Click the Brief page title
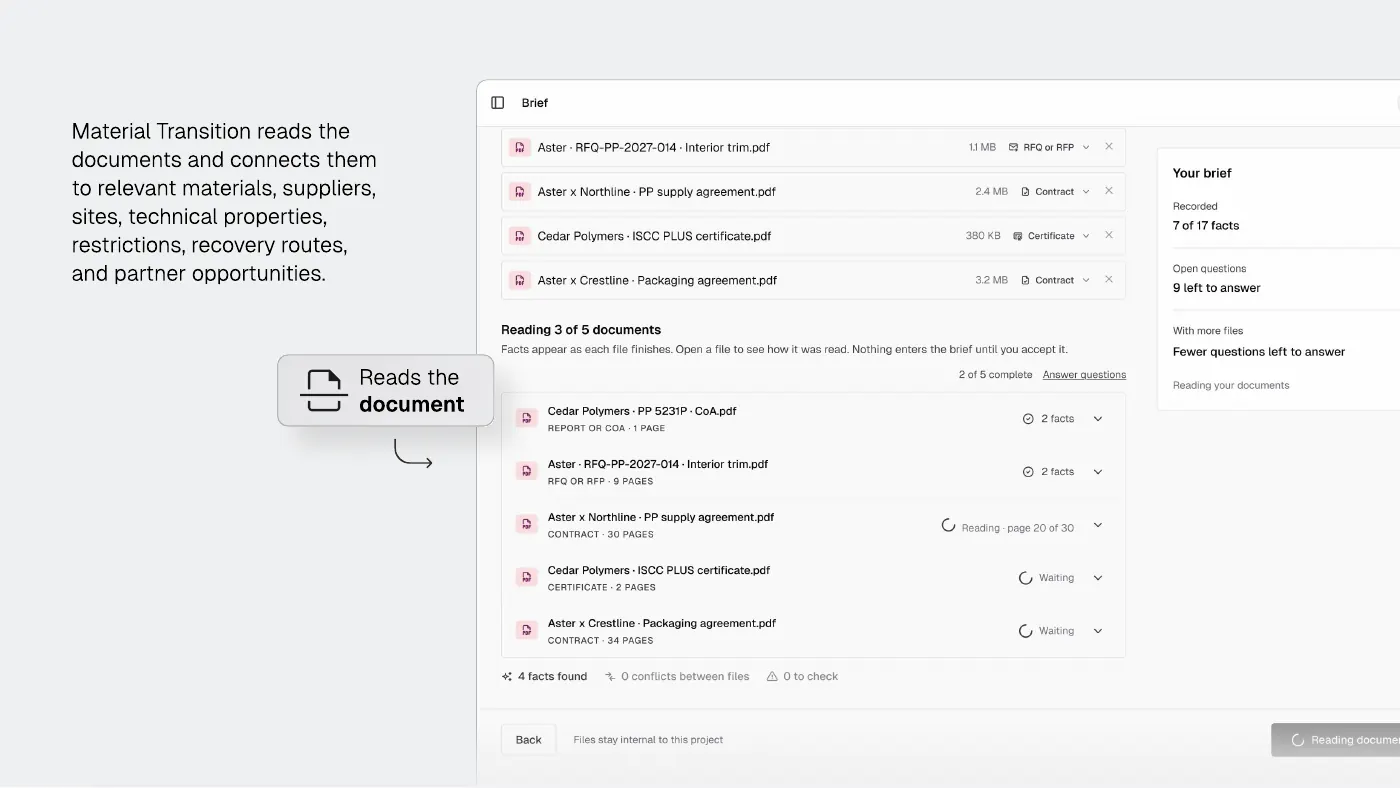The width and height of the screenshot is (1400, 788). [535, 103]
